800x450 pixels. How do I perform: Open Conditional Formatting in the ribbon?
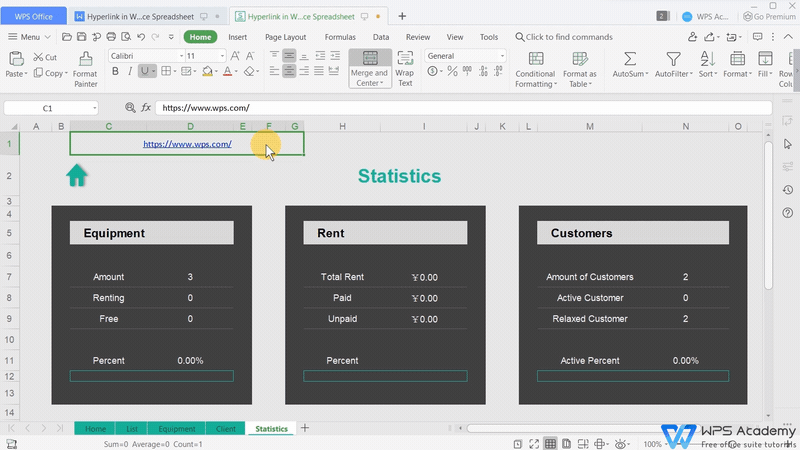click(535, 60)
